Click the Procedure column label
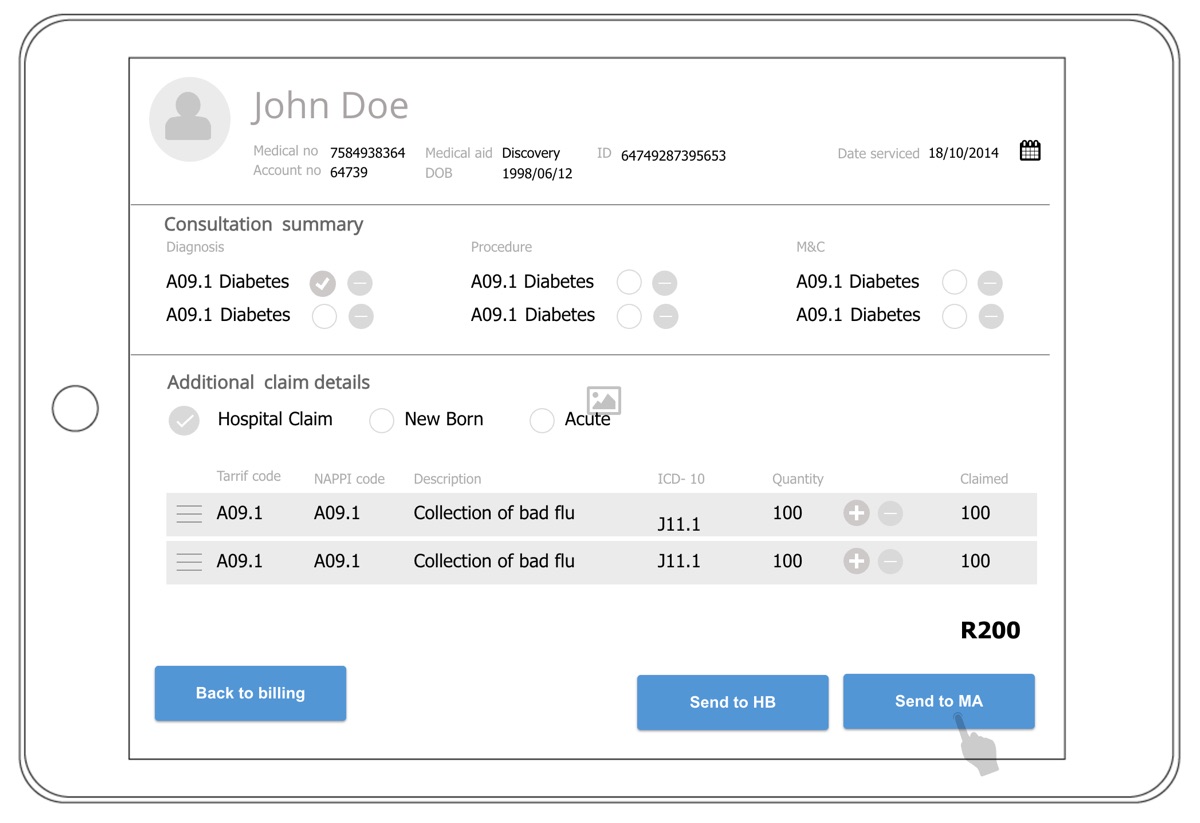 click(501, 247)
